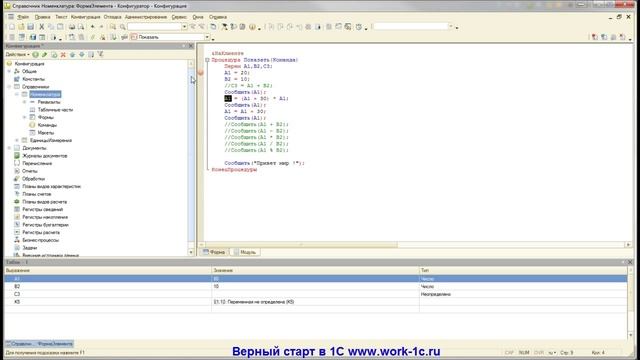Click the Cut scissors toolbar icon
Viewport: 640px width, 360px height.
[x=41, y=27]
